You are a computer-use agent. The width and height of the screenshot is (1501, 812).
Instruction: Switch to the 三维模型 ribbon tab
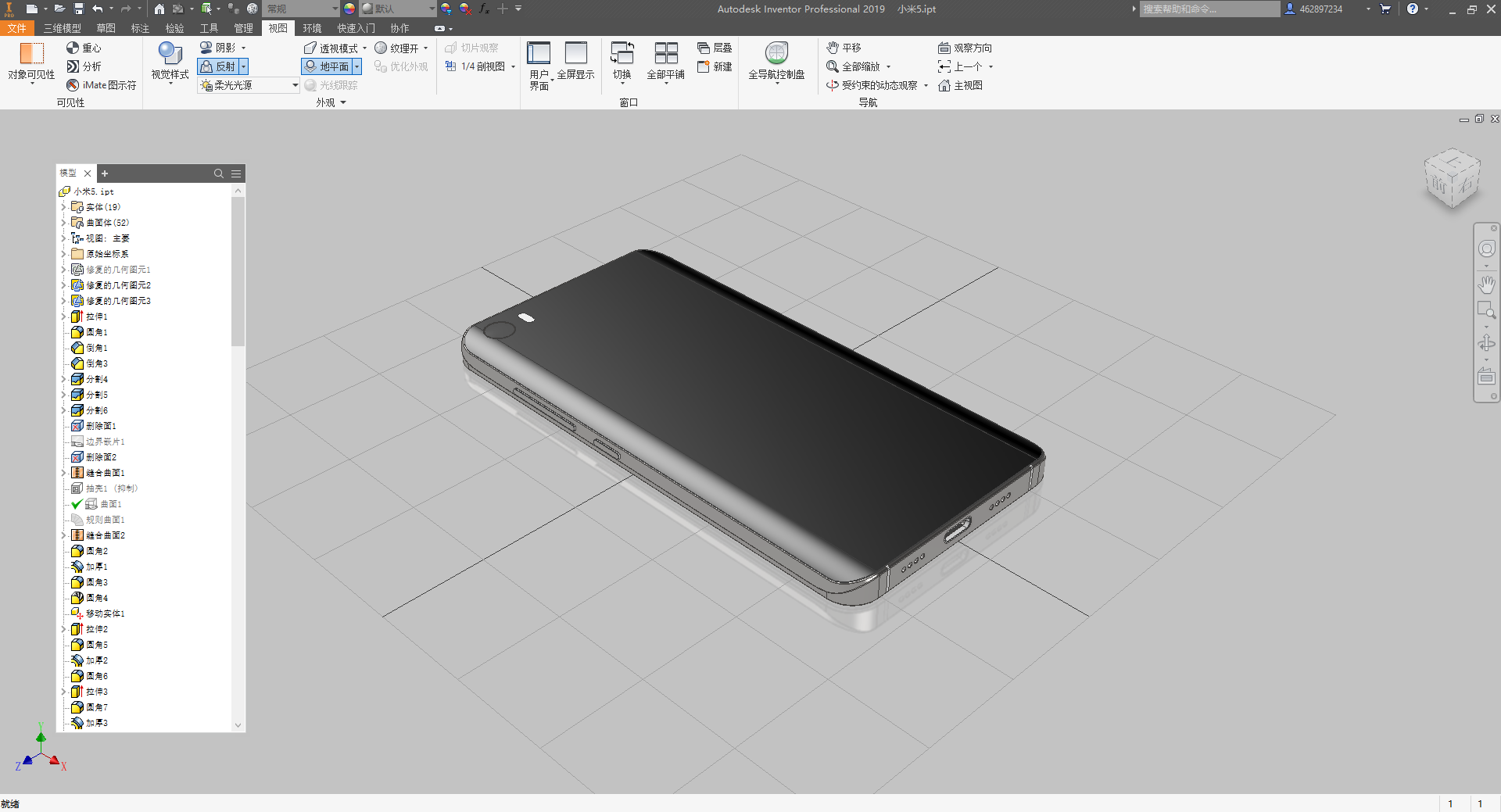pos(60,28)
